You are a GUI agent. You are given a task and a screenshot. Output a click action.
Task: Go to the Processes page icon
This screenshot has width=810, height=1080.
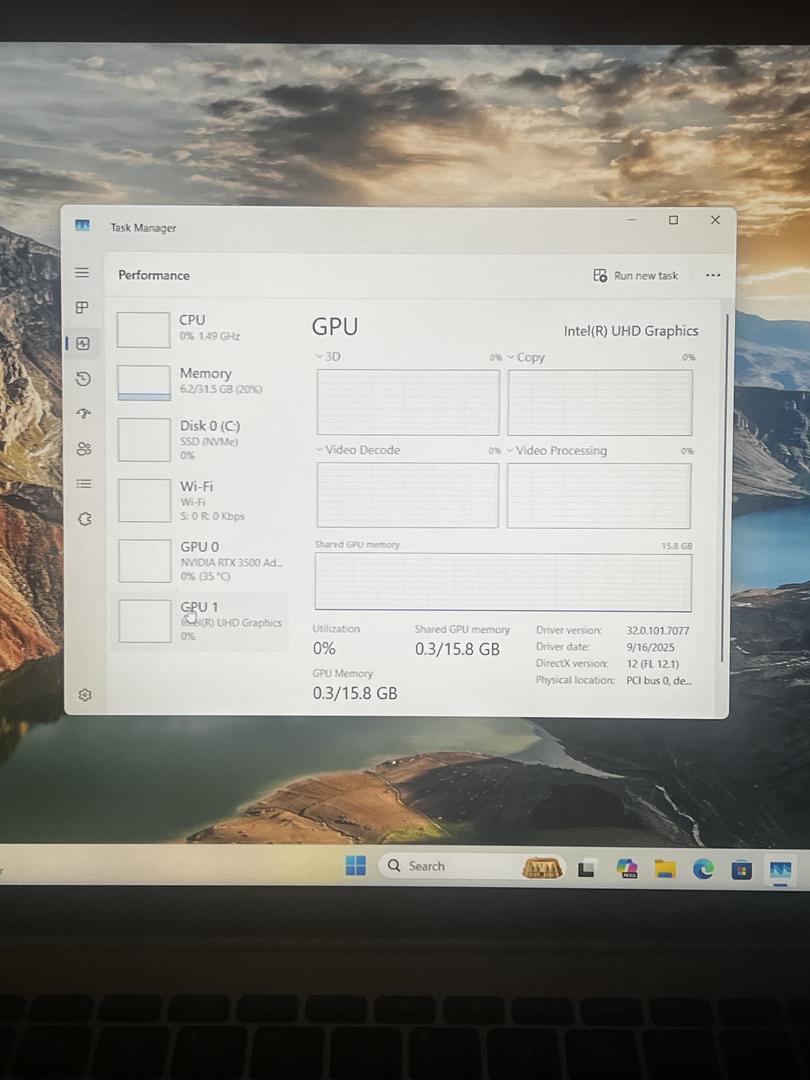[82, 307]
